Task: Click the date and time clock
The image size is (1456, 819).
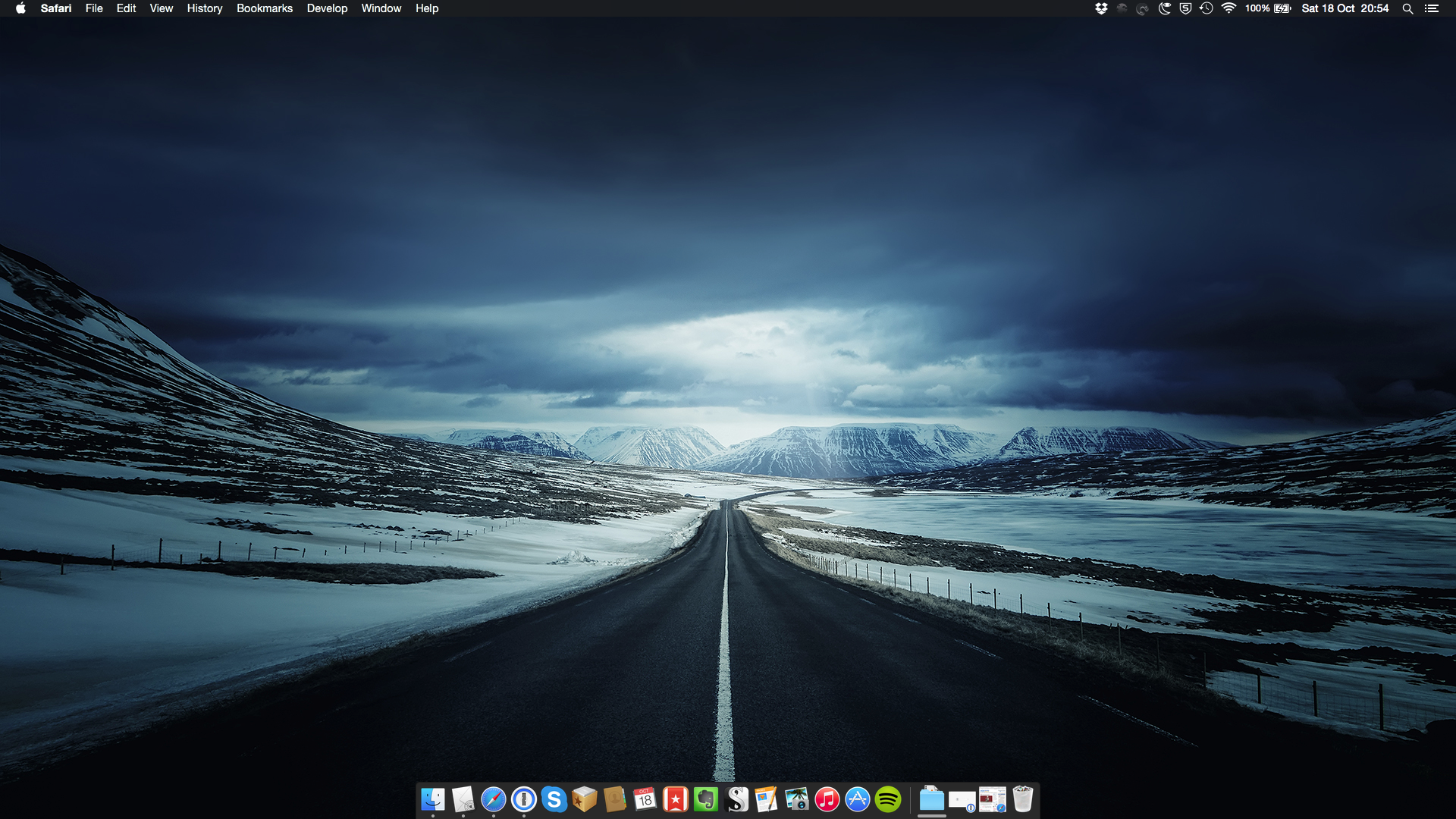Action: pos(1345,8)
